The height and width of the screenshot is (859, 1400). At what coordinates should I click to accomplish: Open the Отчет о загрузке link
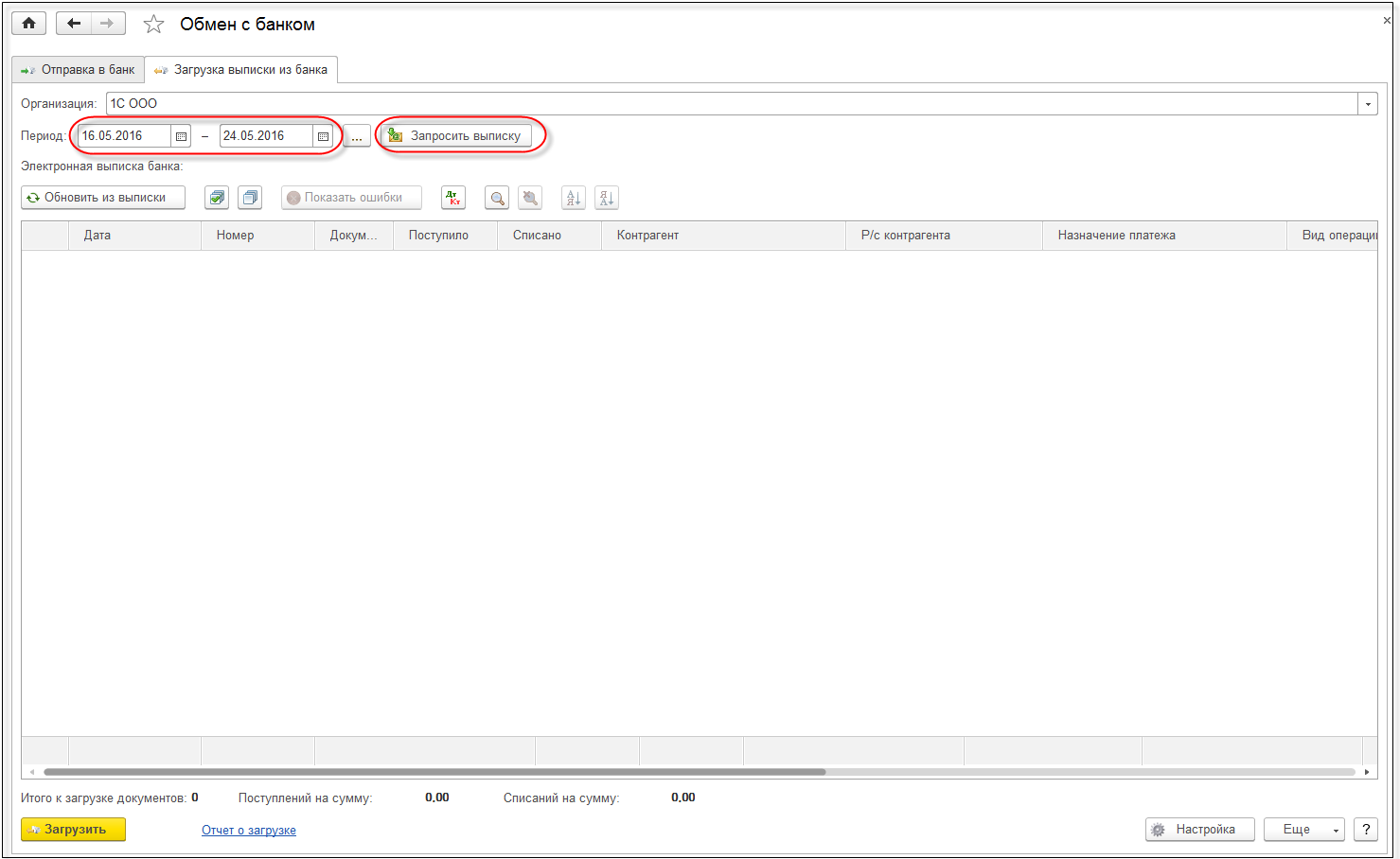coord(249,831)
